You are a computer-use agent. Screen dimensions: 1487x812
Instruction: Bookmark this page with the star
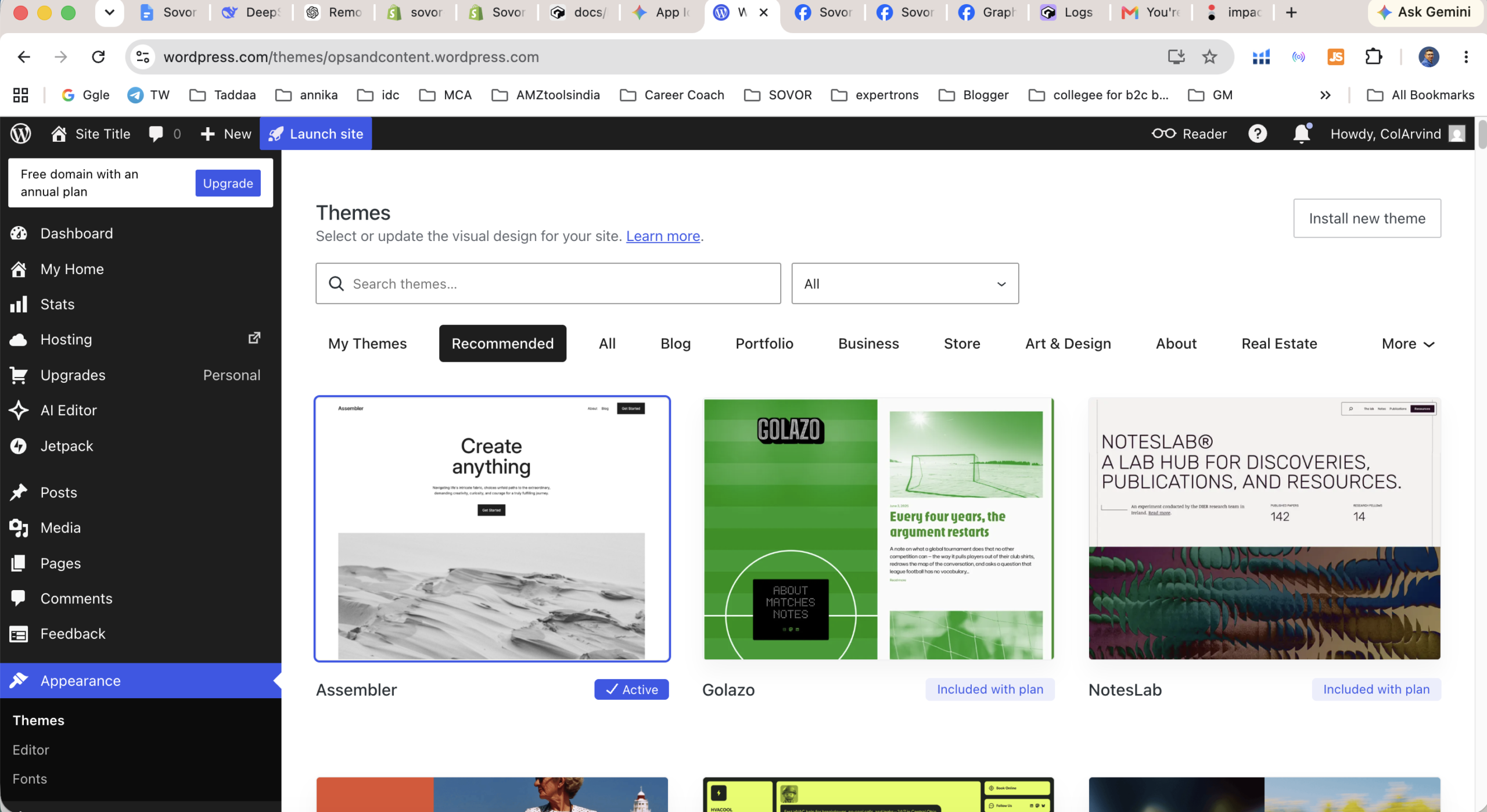pos(1209,57)
